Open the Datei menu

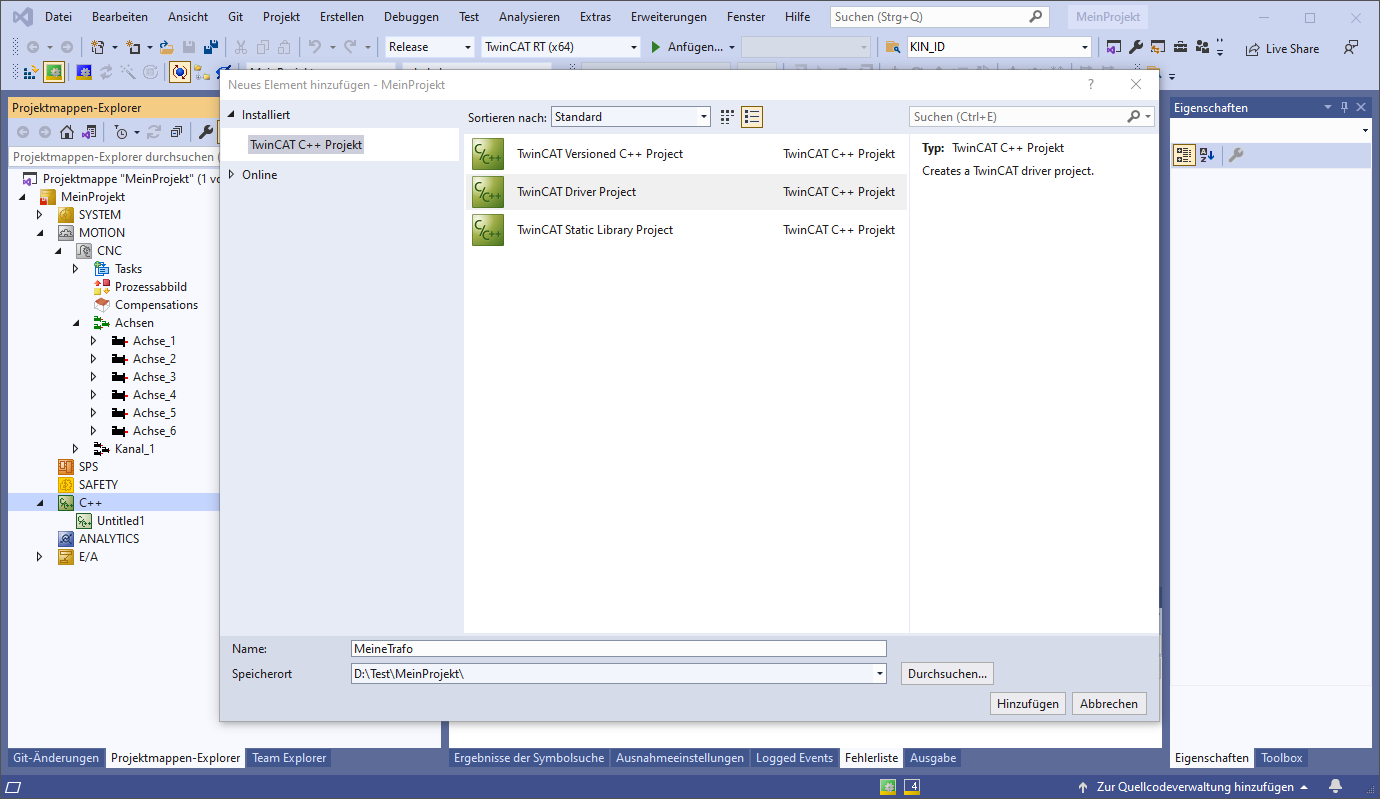59,17
